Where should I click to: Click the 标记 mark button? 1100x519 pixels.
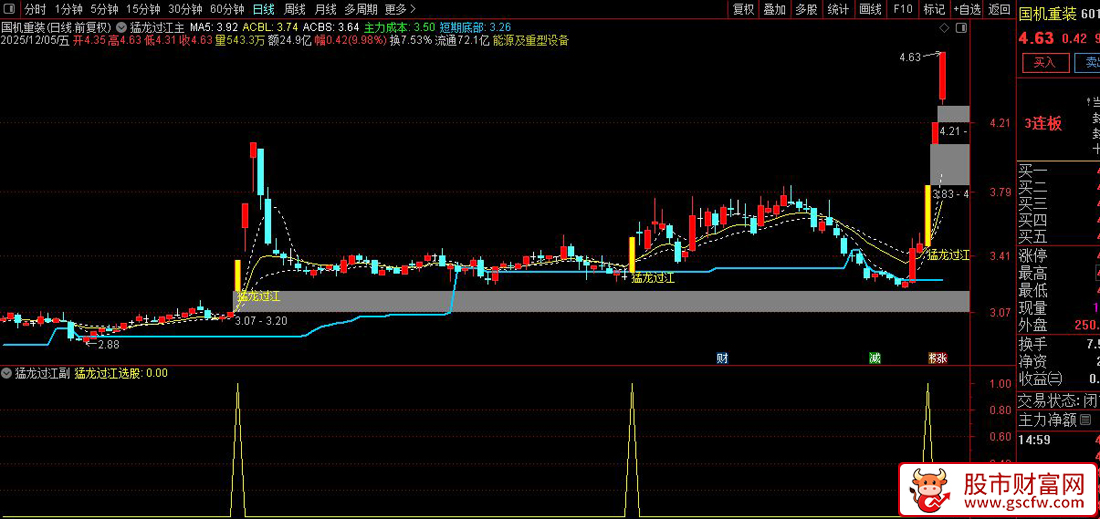(934, 9)
